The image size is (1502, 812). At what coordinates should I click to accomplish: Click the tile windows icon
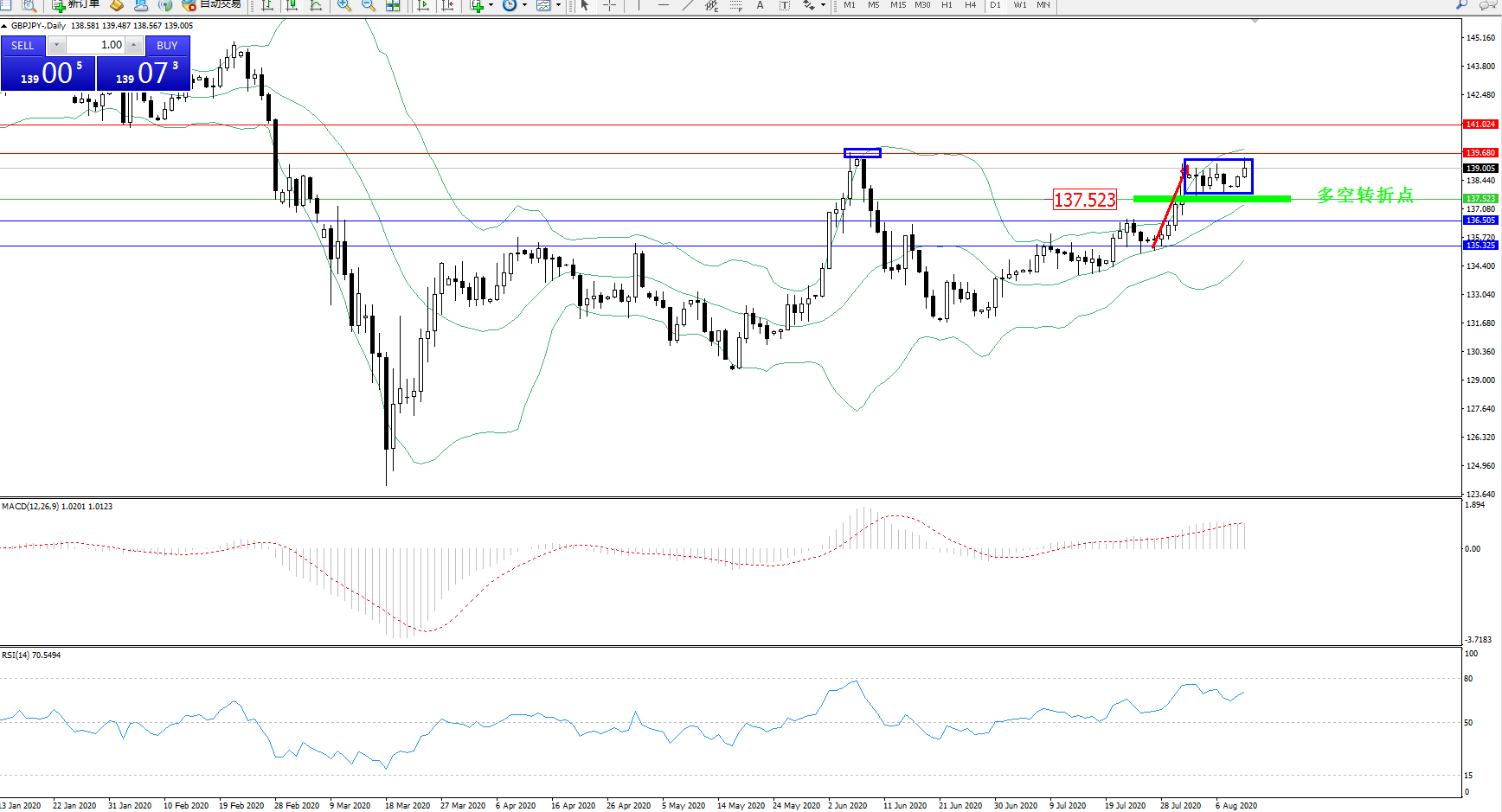[x=393, y=5]
